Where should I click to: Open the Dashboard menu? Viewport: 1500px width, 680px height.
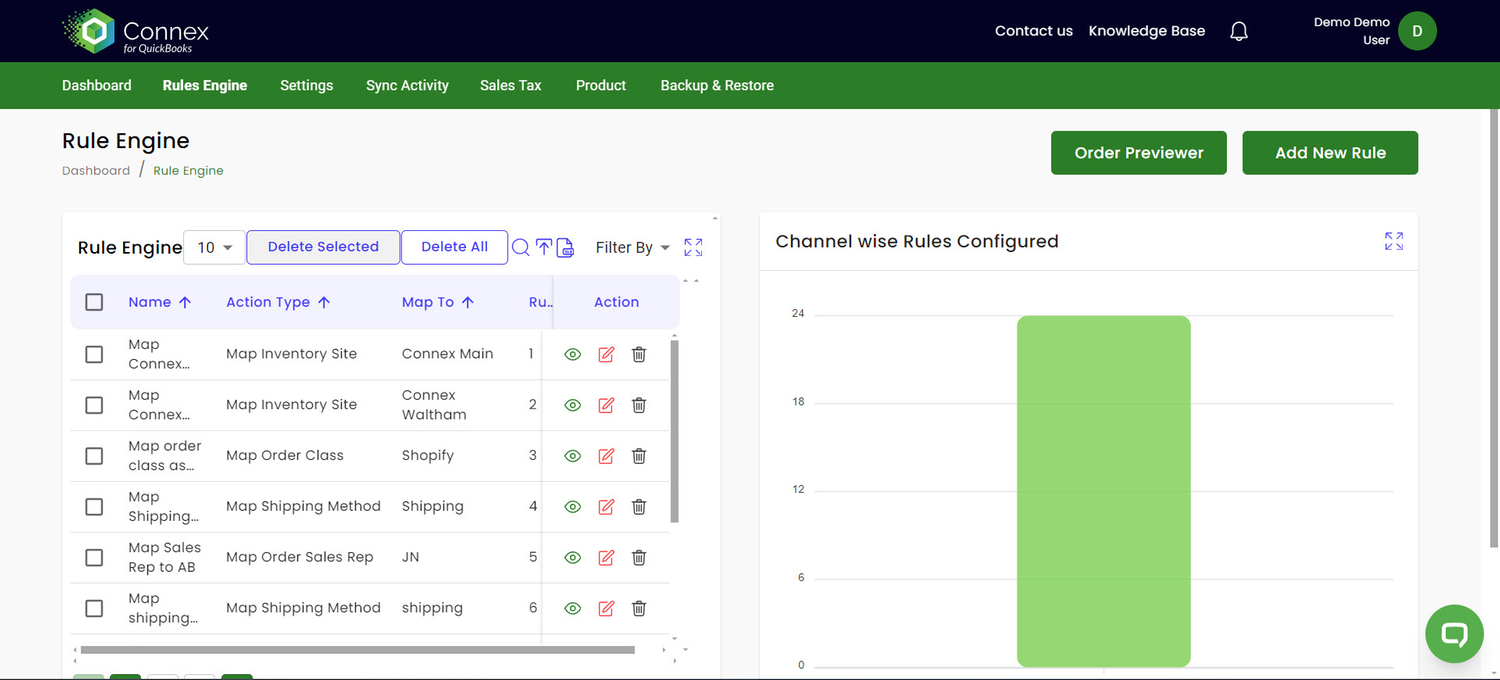(x=97, y=85)
